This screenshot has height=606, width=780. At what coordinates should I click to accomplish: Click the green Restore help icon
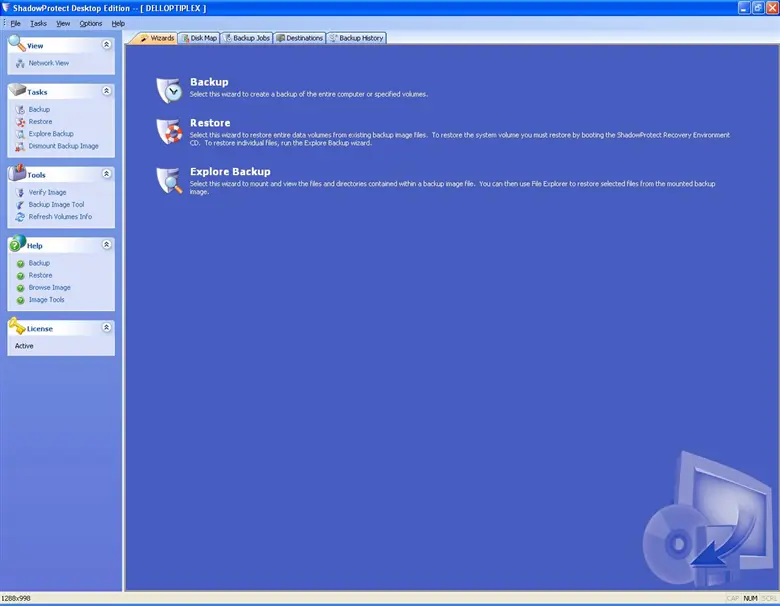click(20, 276)
